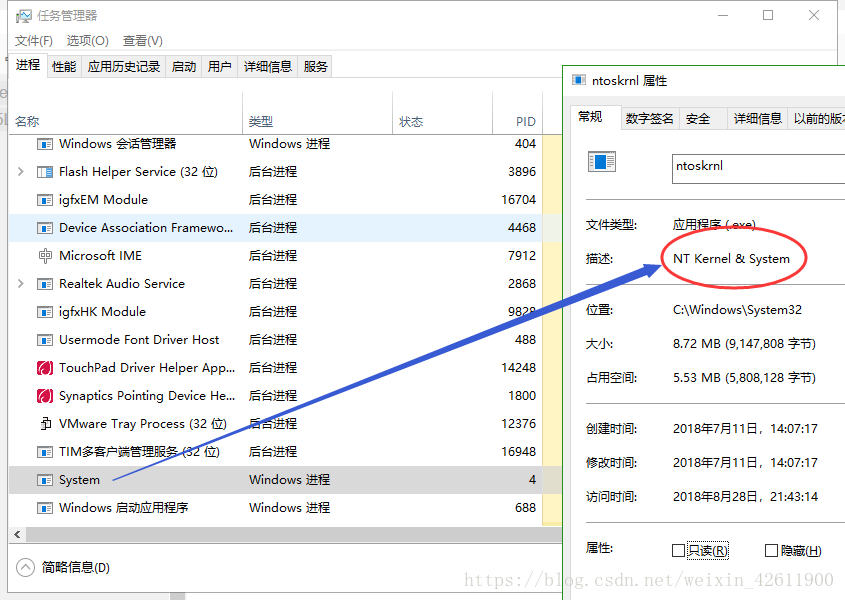Switch to the 服务 tab
The image size is (845, 600).
(315, 67)
